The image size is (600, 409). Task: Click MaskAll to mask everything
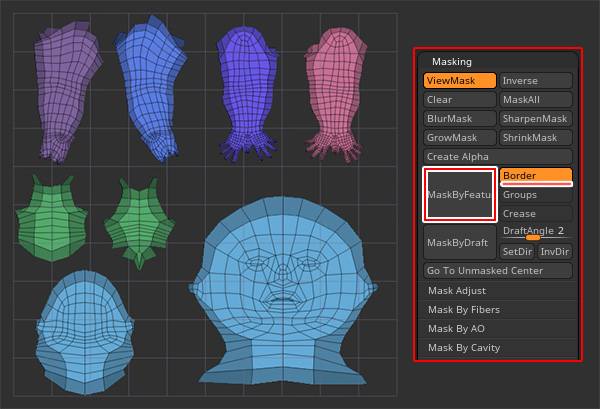[535, 100]
